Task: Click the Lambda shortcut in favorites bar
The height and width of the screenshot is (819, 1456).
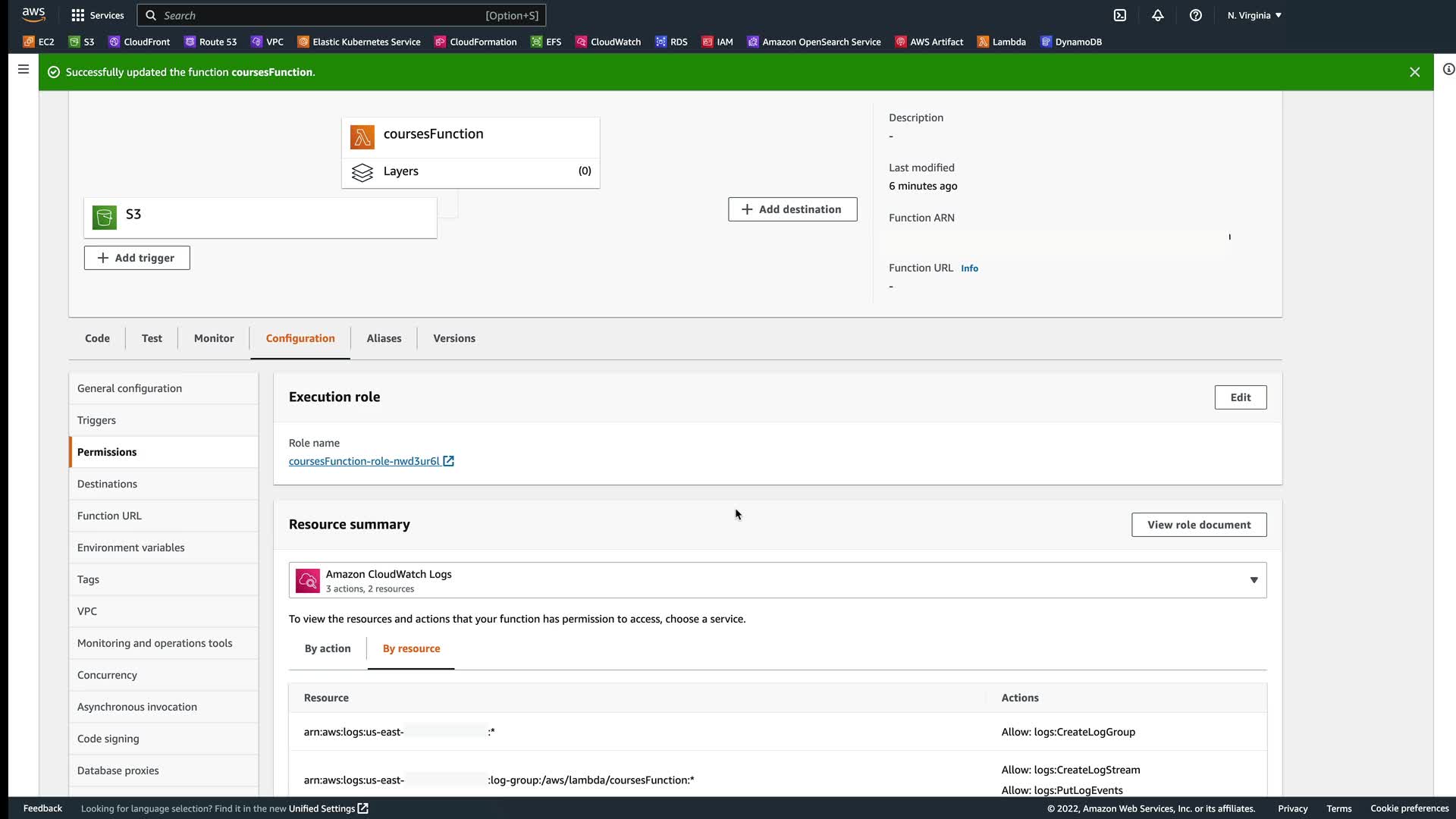Action: pos(1001,42)
